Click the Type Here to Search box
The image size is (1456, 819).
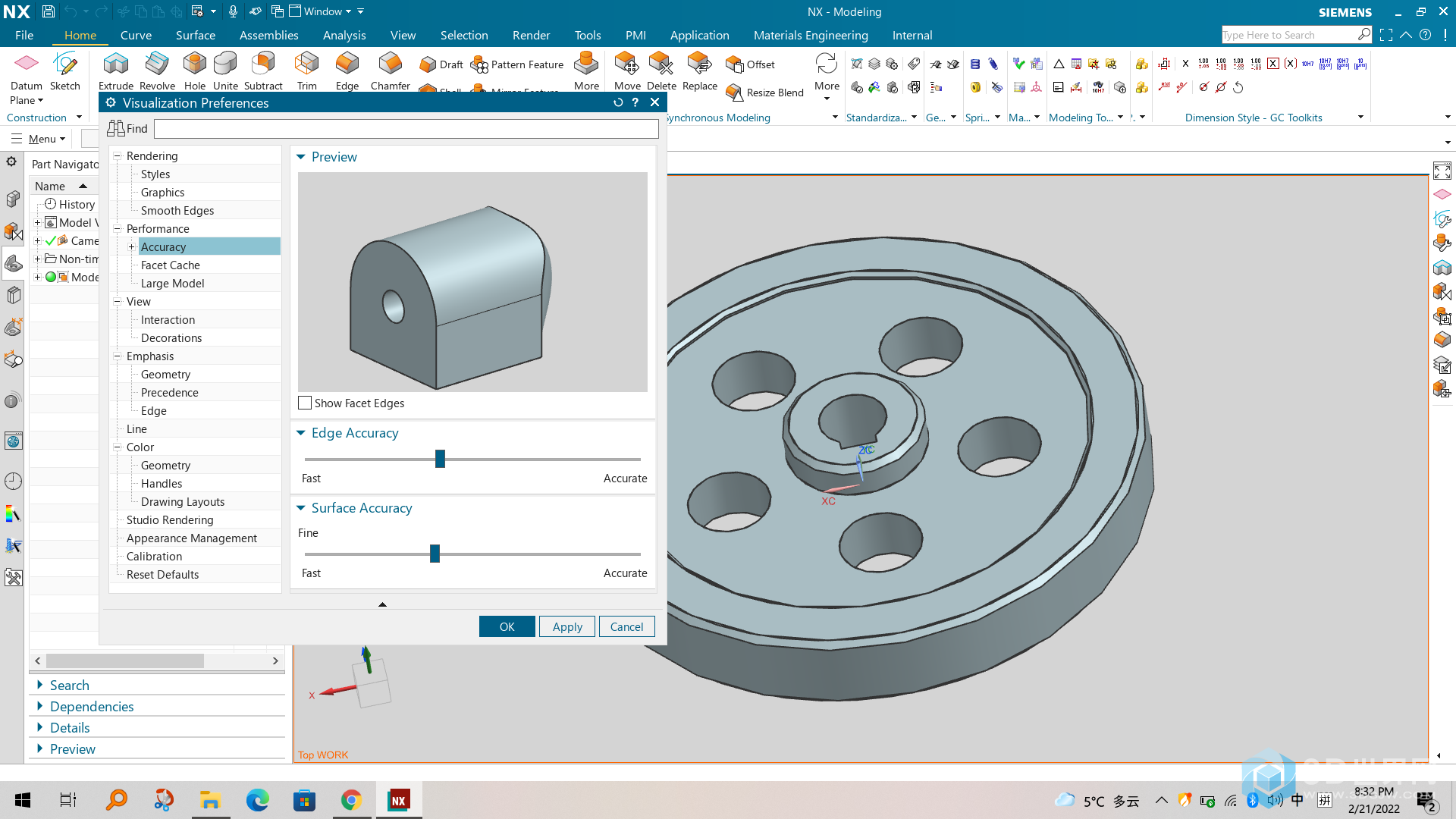pos(1289,35)
